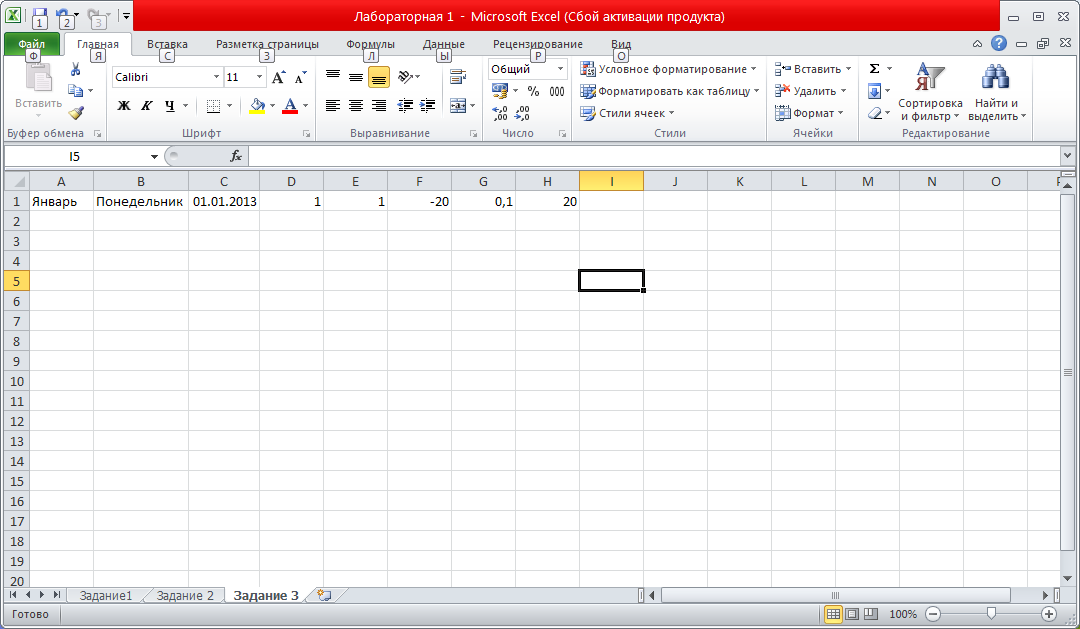
Task: Click Формат in the Ячейки group
Action: point(809,113)
